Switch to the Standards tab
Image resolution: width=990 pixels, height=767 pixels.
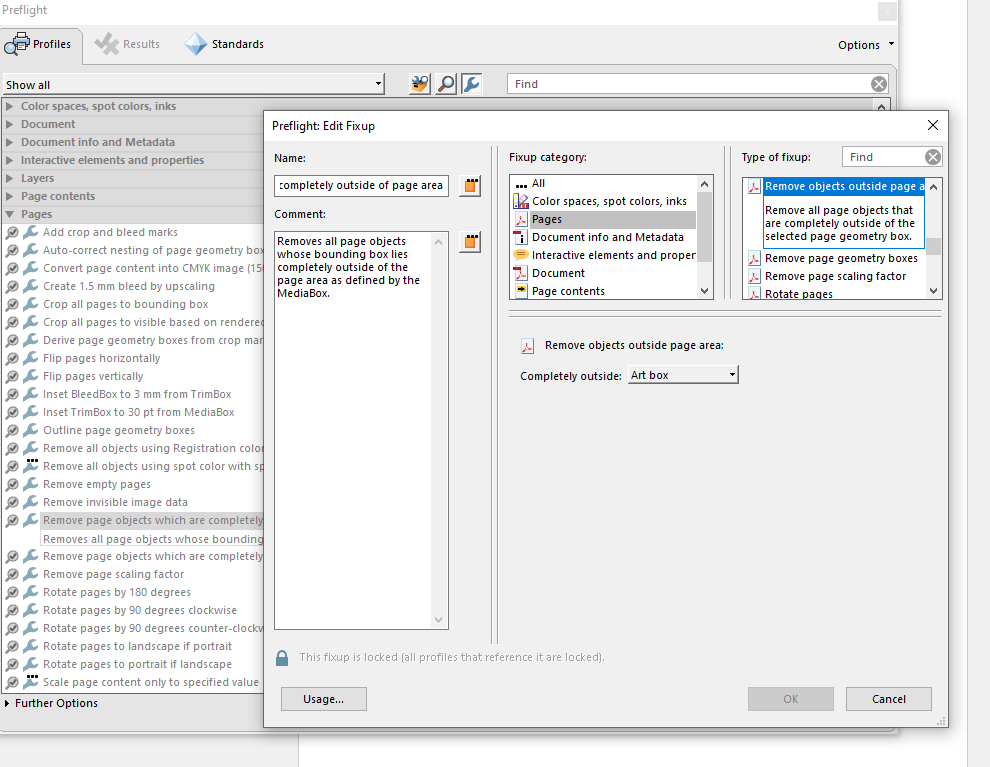pos(224,44)
